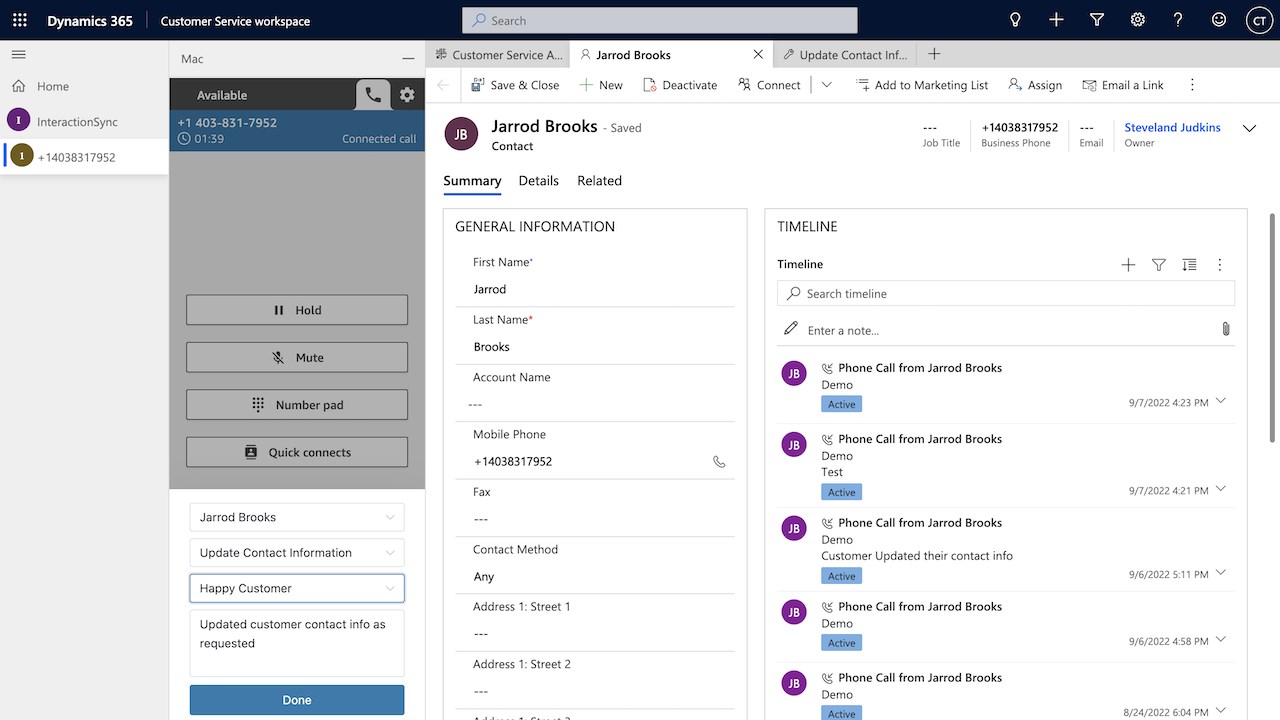Viewport: 1280px width, 720px height.
Task: Click the Done button
Action: click(297, 700)
